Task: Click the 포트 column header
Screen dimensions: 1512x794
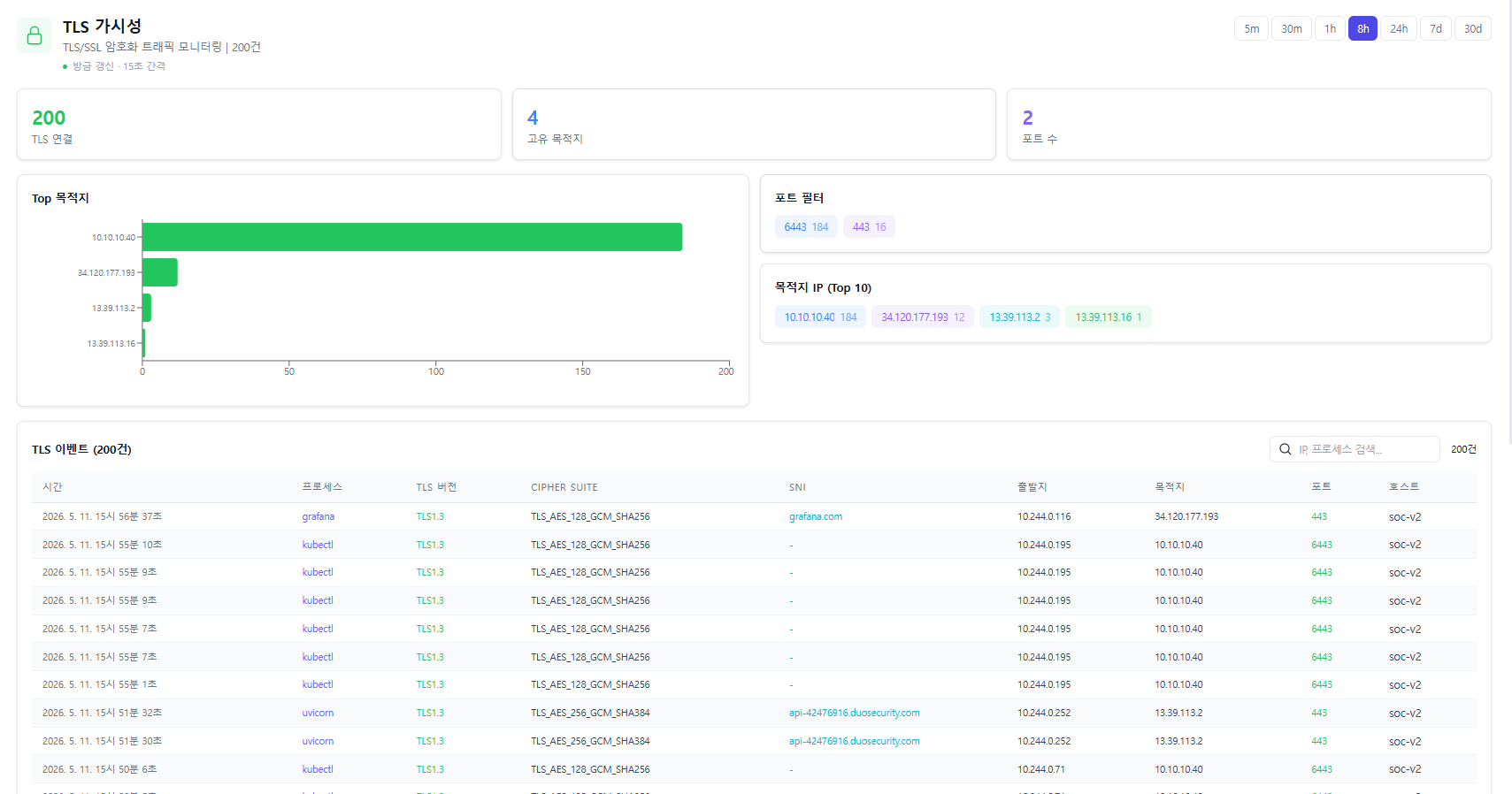Action: pyautogui.click(x=1321, y=487)
